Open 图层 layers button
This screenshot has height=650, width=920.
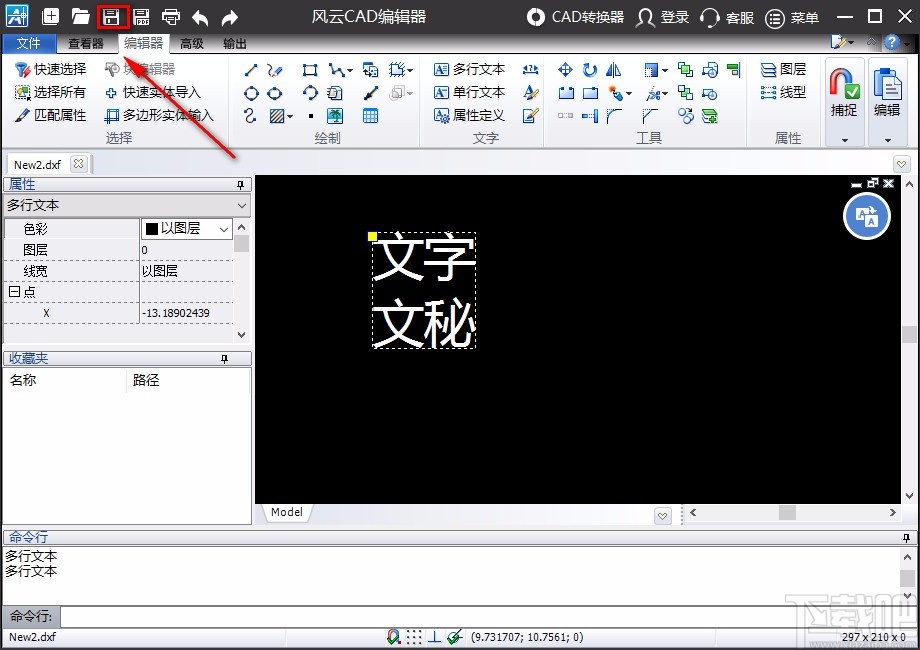click(x=783, y=69)
